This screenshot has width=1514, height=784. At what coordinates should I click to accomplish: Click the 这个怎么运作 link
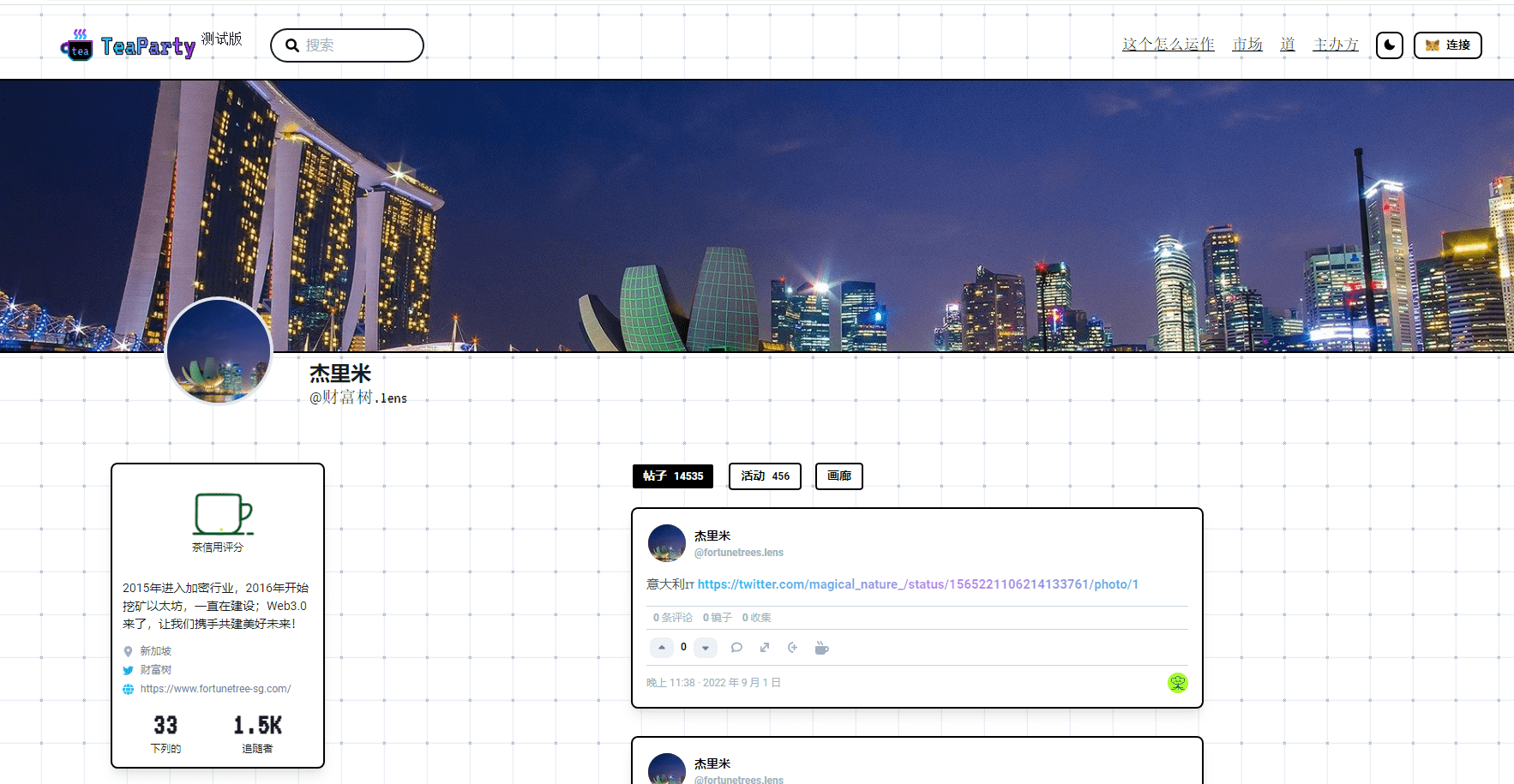[x=1168, y=44]
